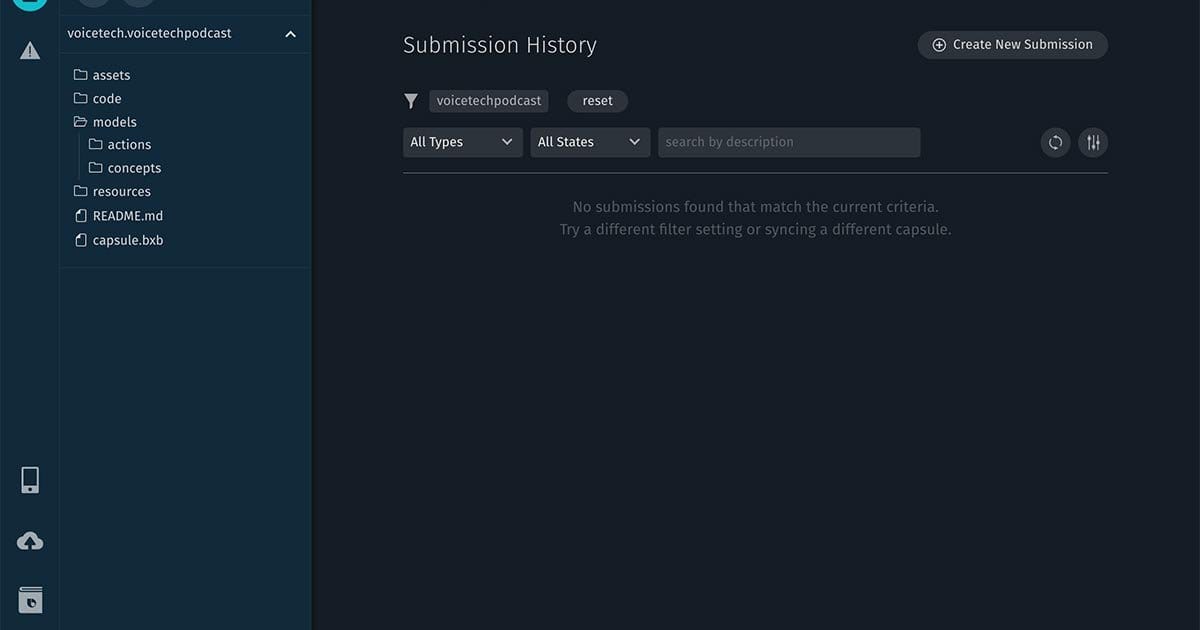Click the cloud upload submissions icon
This screenshot has width=1200, height=630.
pos(30,542)
